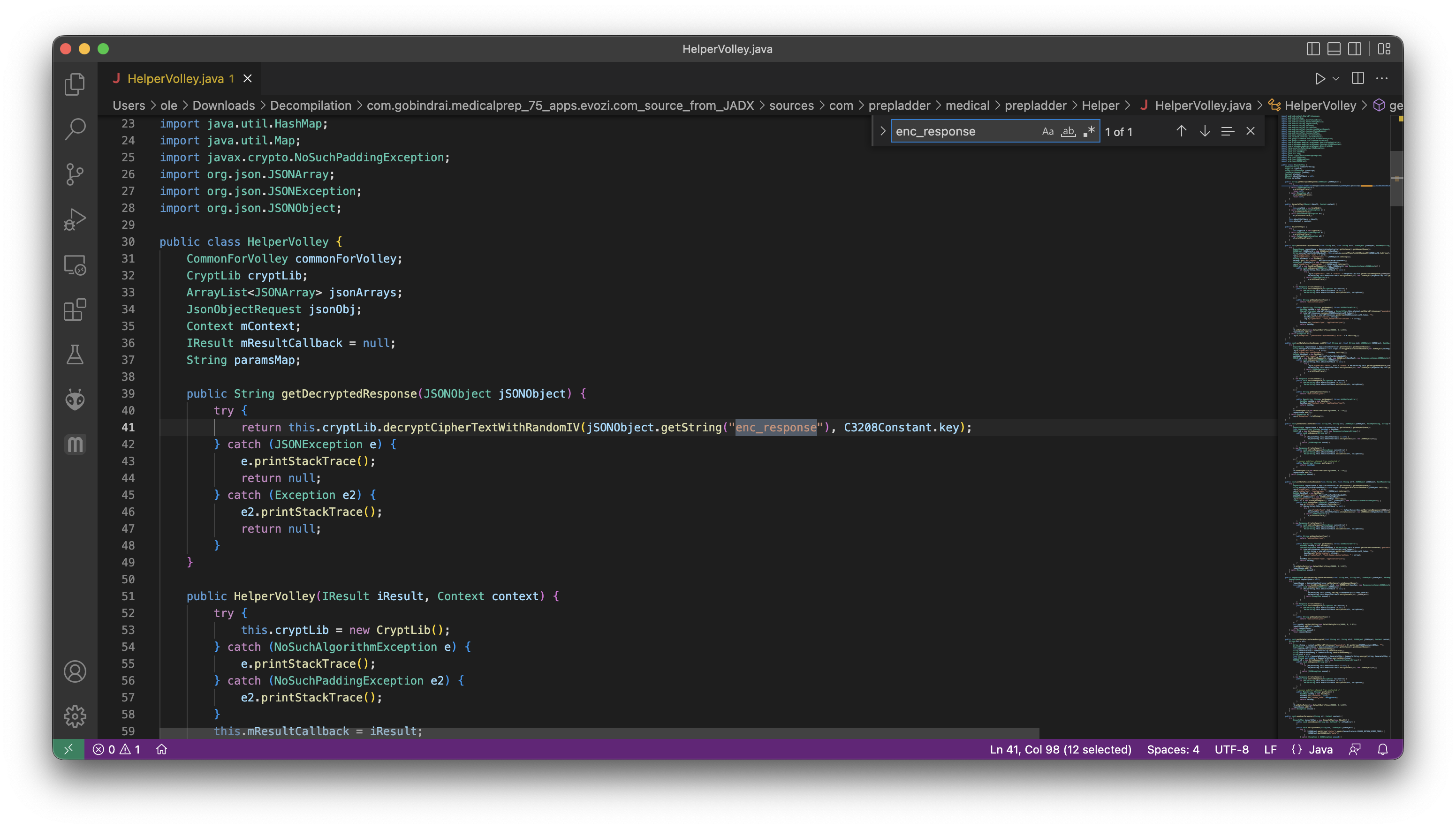Select language mode Java in status bar

tap(1320, 749)
